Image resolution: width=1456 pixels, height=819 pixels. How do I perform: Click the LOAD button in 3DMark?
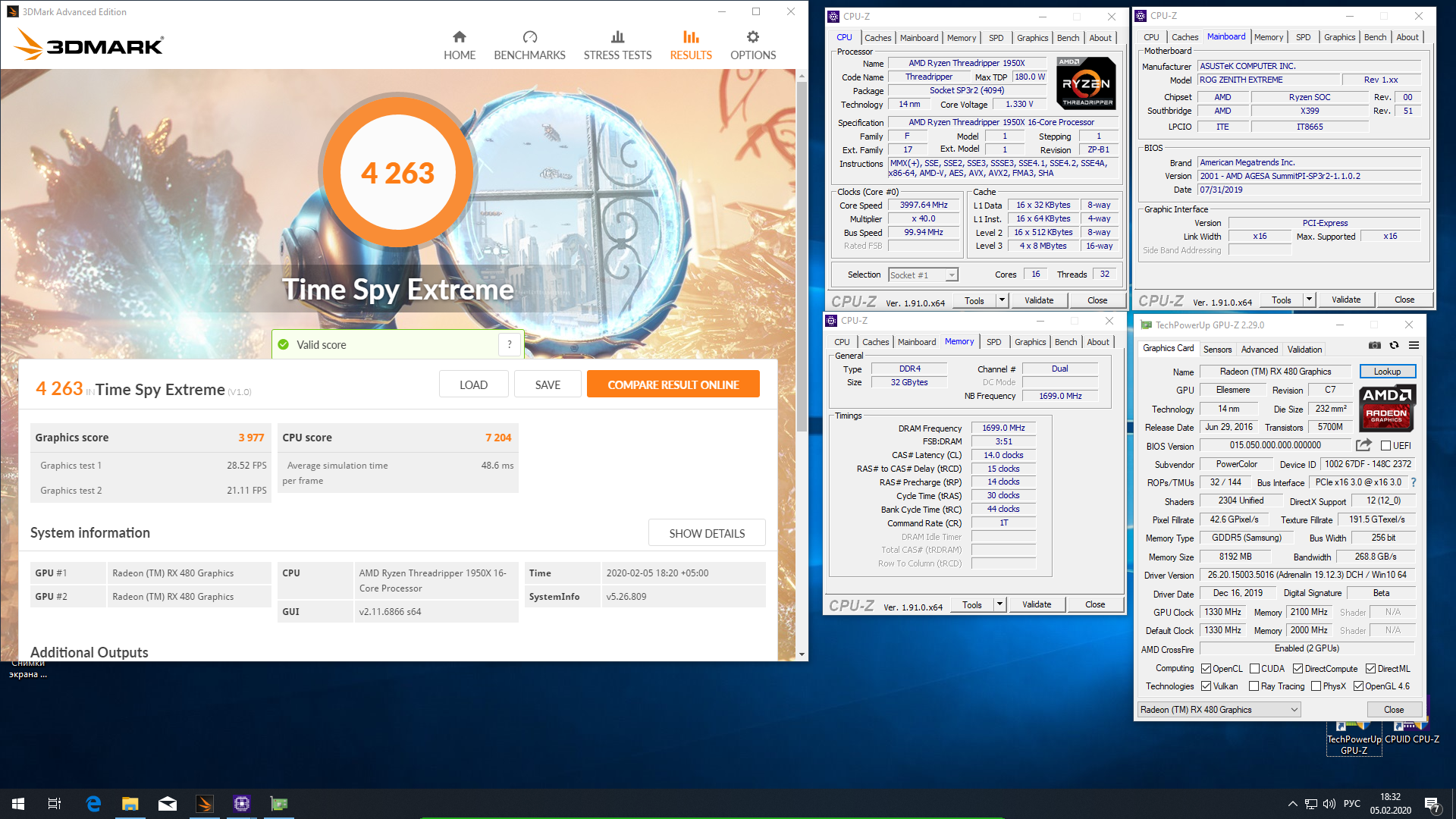point(473,384)
